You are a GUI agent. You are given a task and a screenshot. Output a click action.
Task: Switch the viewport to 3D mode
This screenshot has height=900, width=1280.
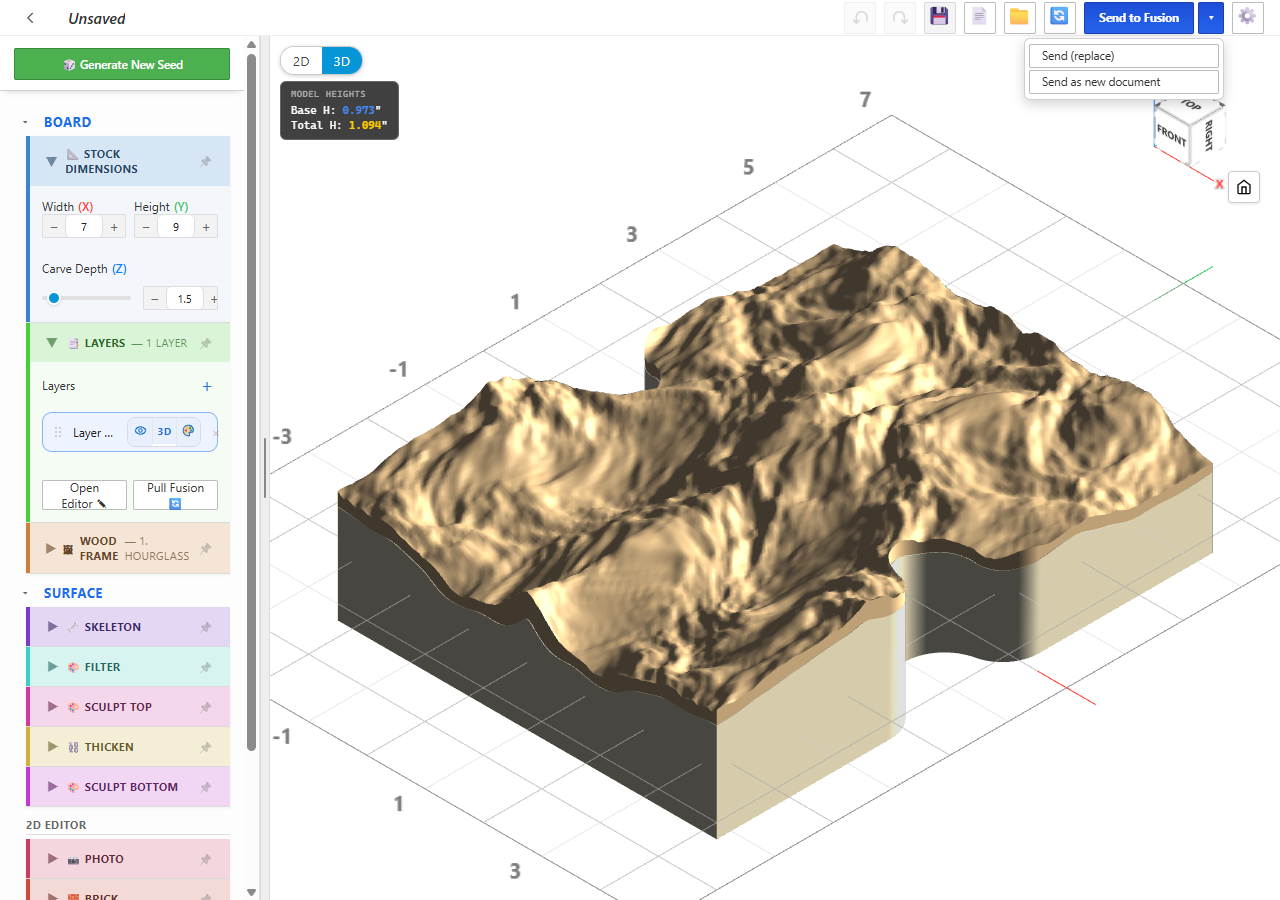[x=342, y=61]
